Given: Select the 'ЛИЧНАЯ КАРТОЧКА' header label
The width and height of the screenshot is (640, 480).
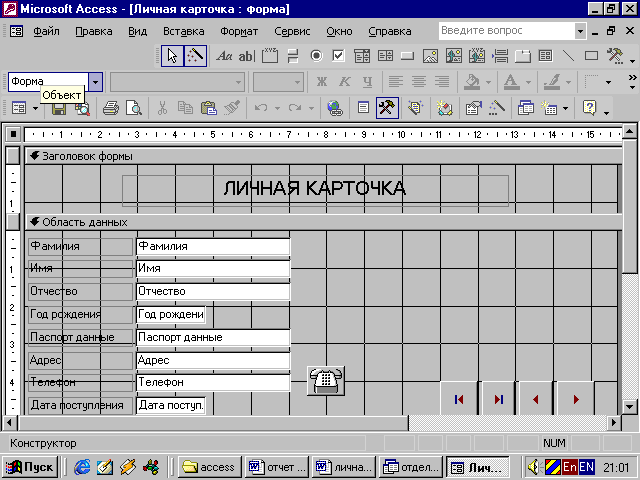Looking at the screenshot, I should click(x=314, y=188).
